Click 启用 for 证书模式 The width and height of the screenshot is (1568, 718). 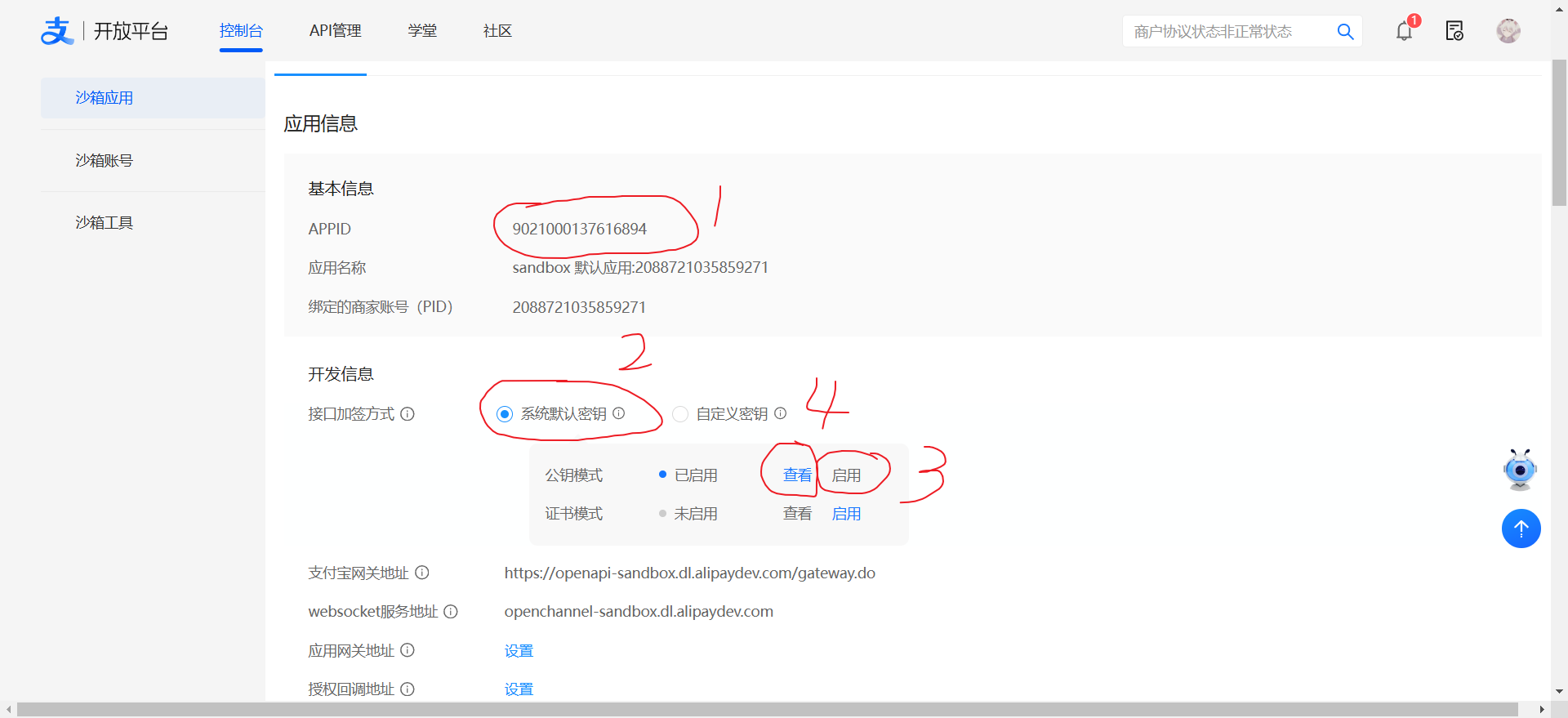(x=846, y=514)
